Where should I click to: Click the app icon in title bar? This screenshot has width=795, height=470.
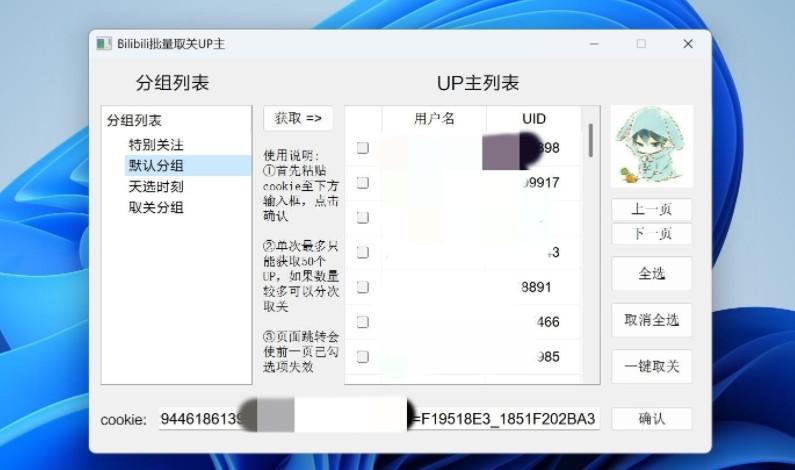pos(104,44)
